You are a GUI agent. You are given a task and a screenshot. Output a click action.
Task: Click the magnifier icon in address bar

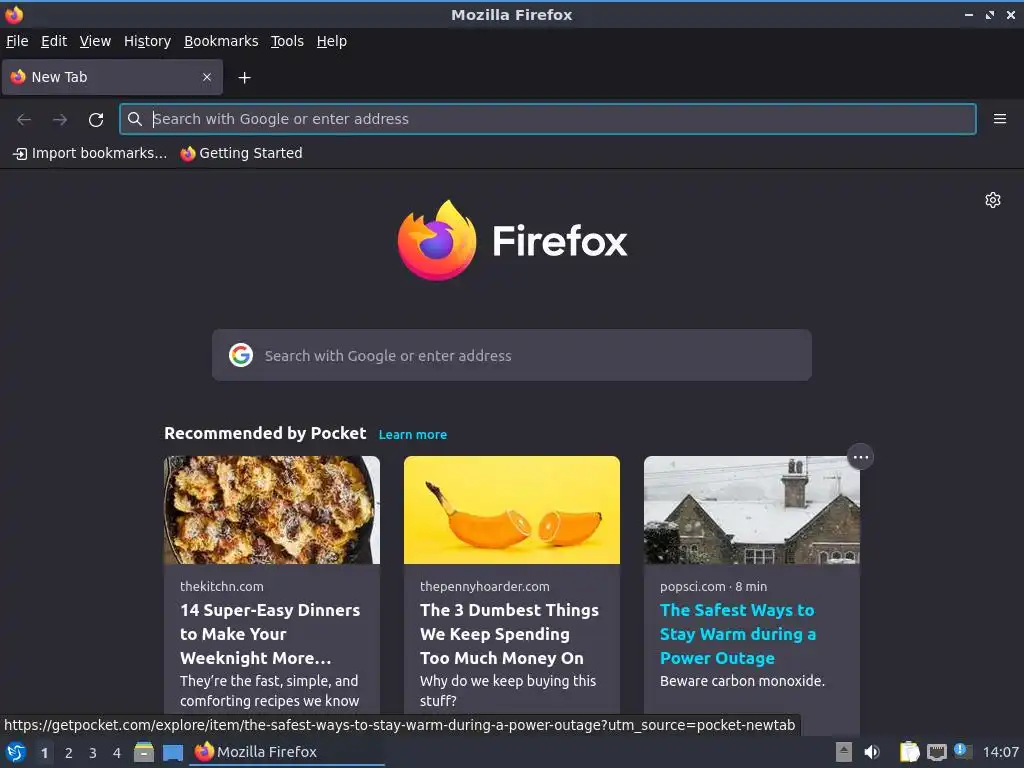coord(135,119)
